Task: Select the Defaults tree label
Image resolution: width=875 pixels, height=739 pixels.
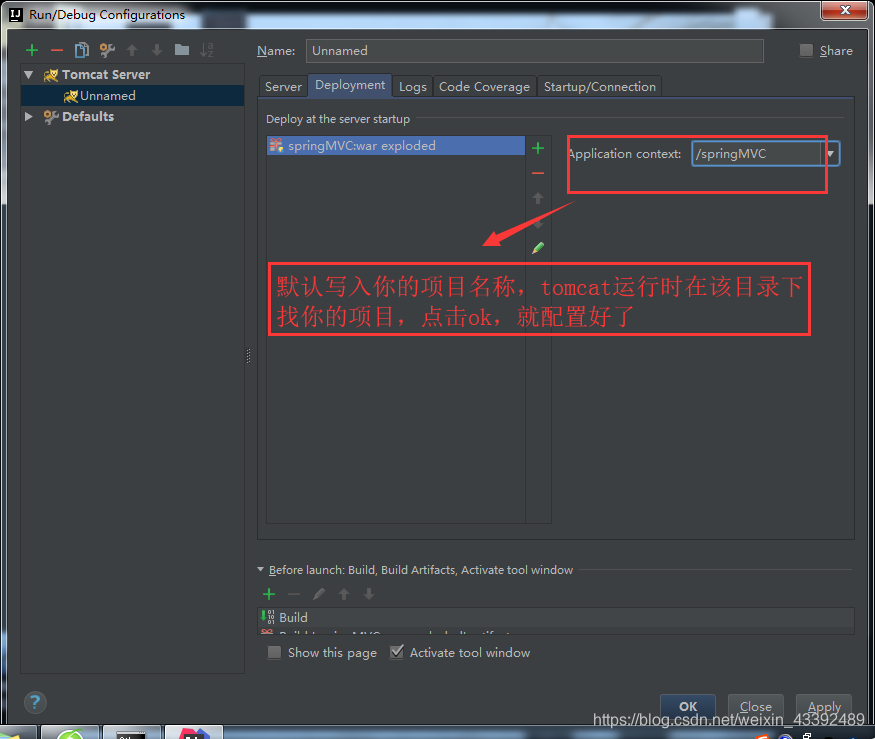Action: click(x=88, y=116)
